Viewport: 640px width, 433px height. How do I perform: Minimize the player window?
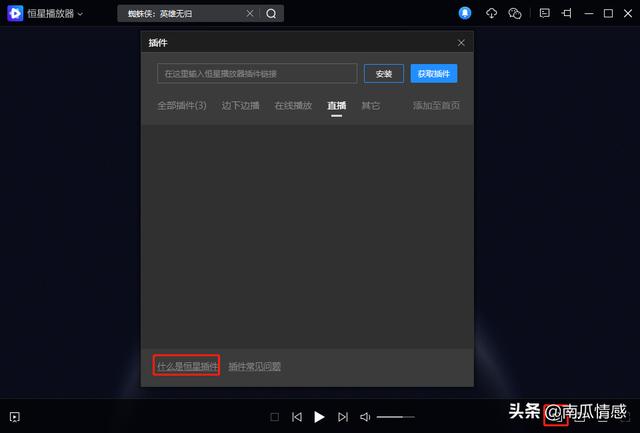point(589,13)
